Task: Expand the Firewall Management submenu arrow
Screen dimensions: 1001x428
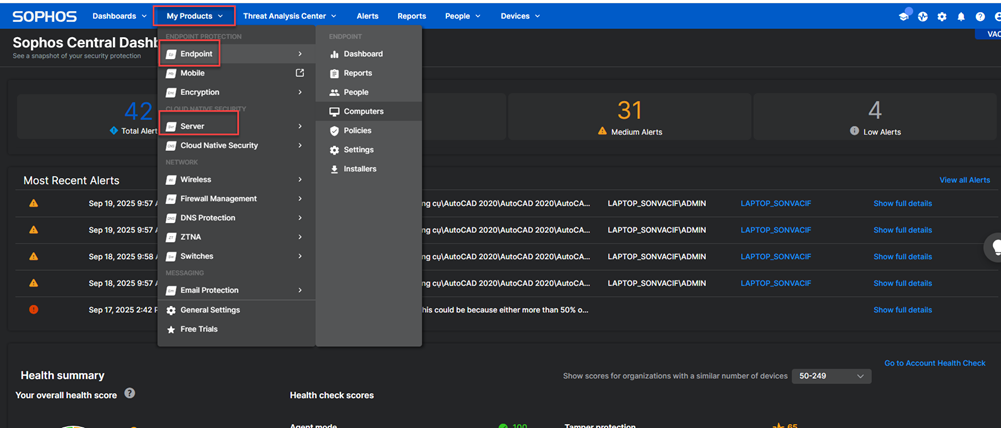Action: (x=300, y=199)
